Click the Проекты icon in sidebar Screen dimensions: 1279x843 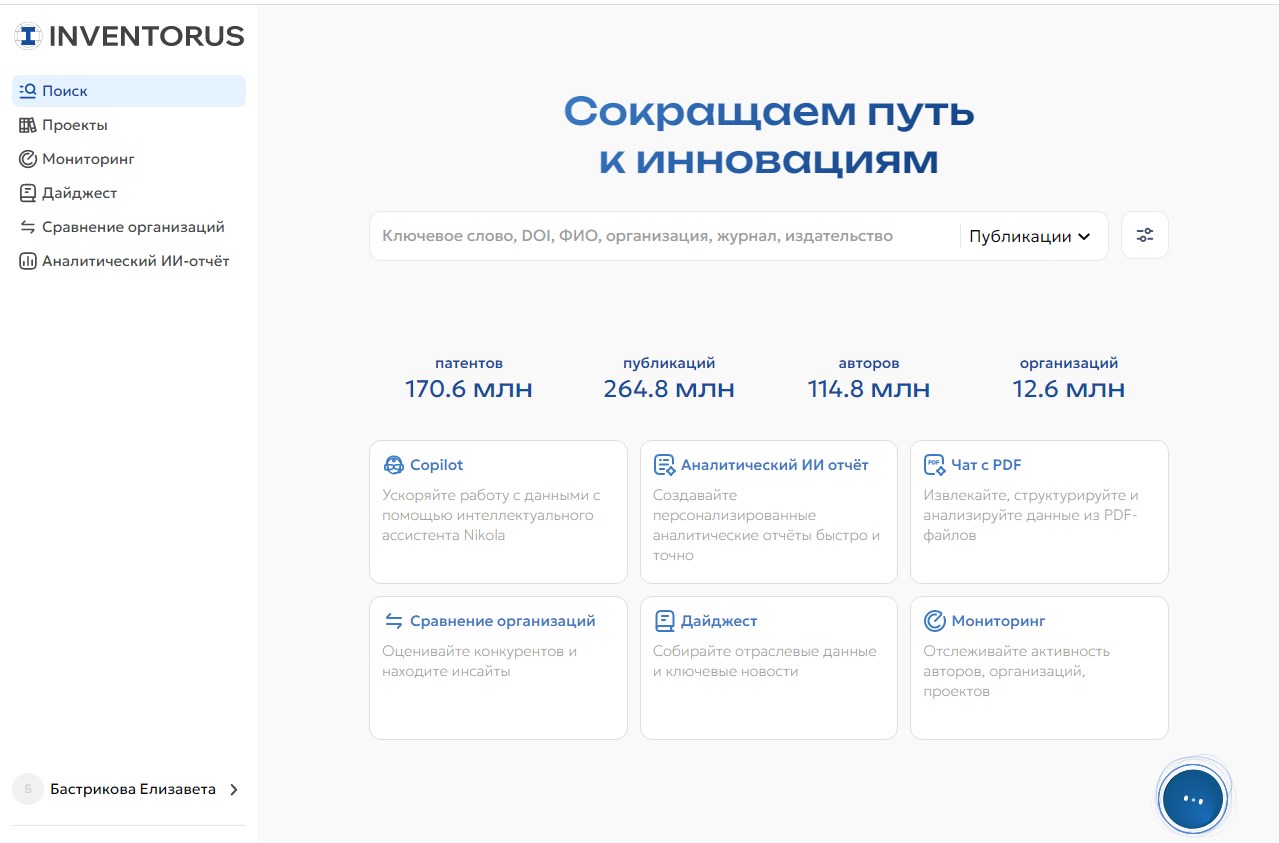click(28, 125)
